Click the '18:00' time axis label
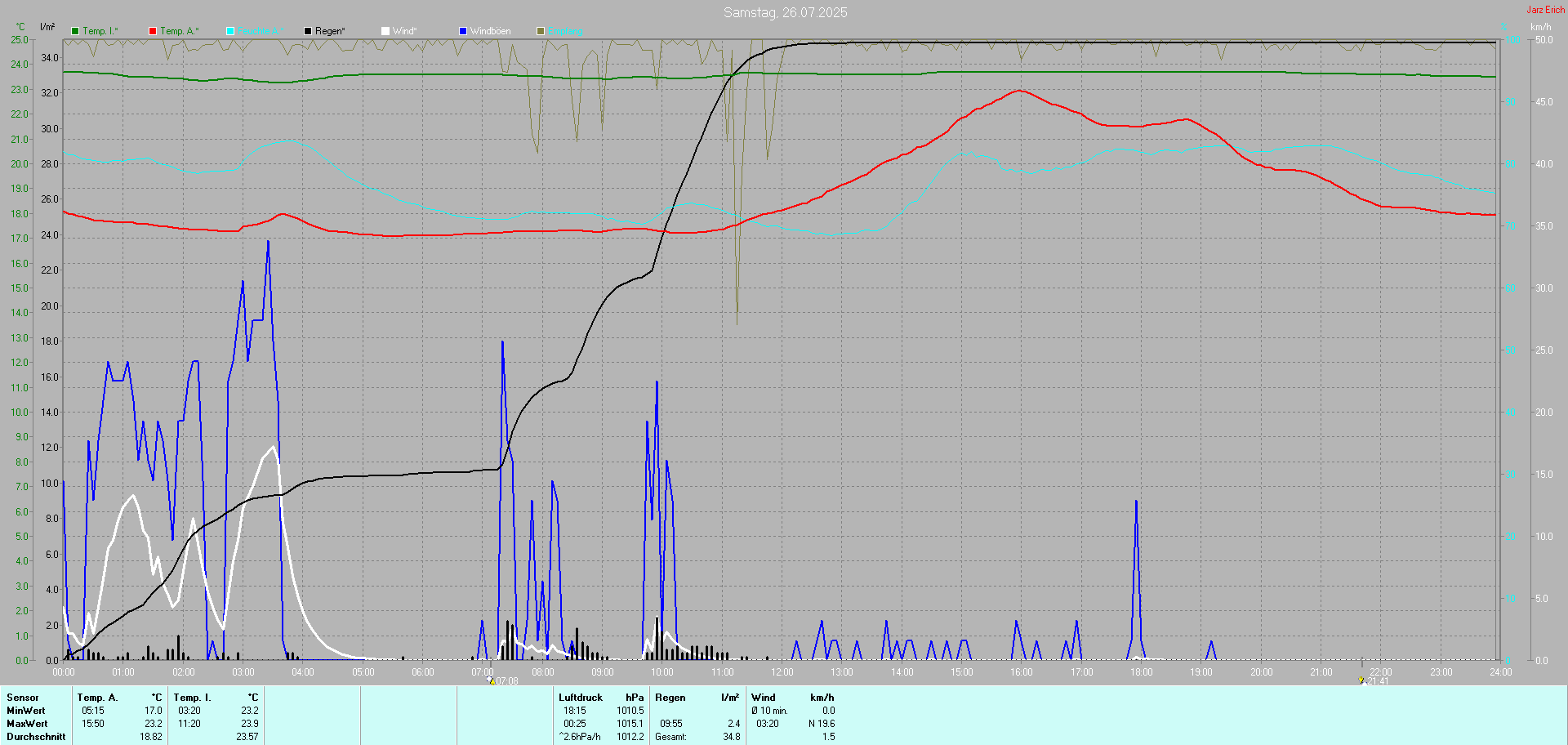The image size is (1568, 745). click(1142, 672)
